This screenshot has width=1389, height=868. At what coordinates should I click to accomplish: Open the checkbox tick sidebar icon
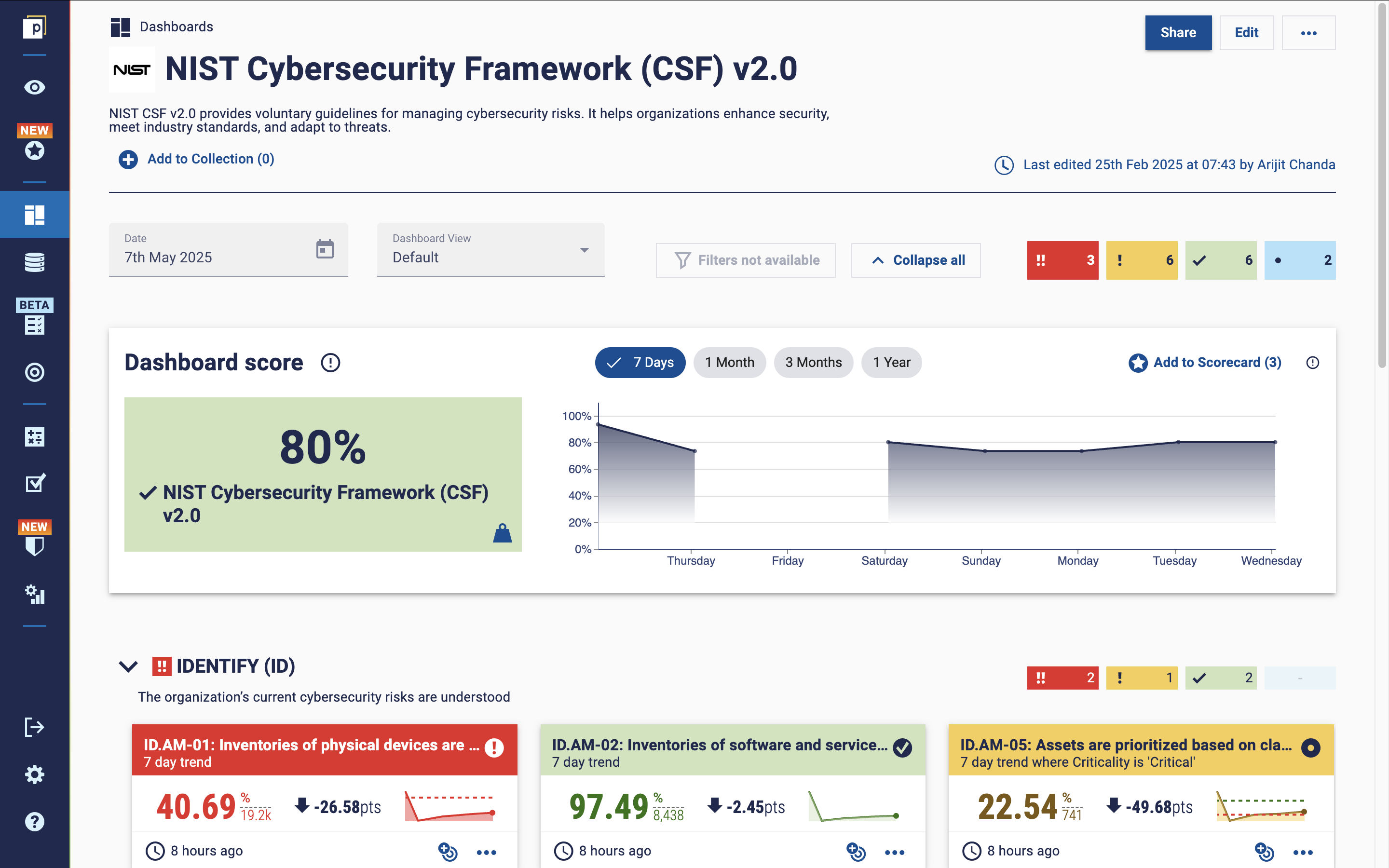click(x=34, y=483)
